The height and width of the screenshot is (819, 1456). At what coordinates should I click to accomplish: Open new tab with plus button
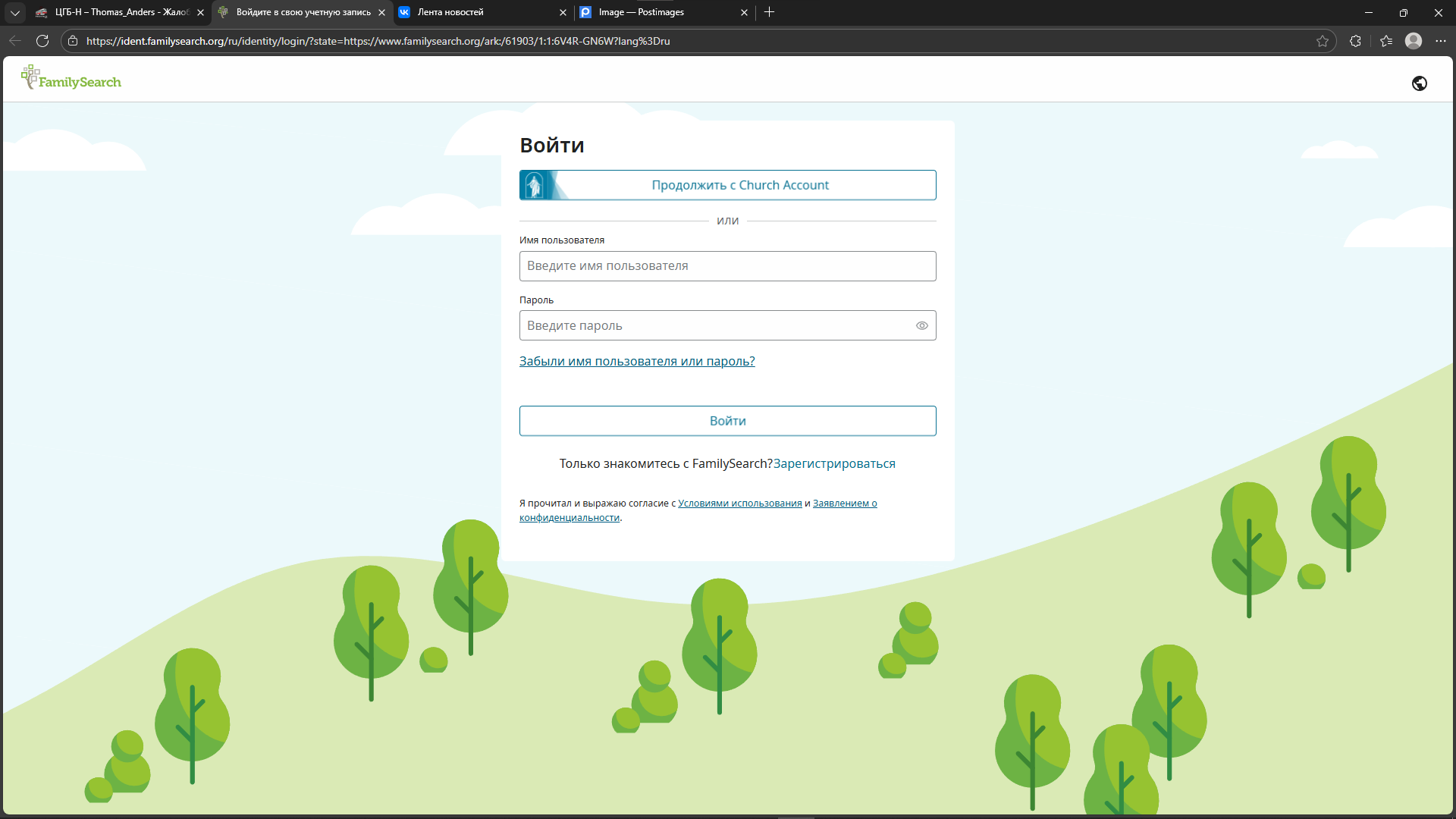[769, 12]
